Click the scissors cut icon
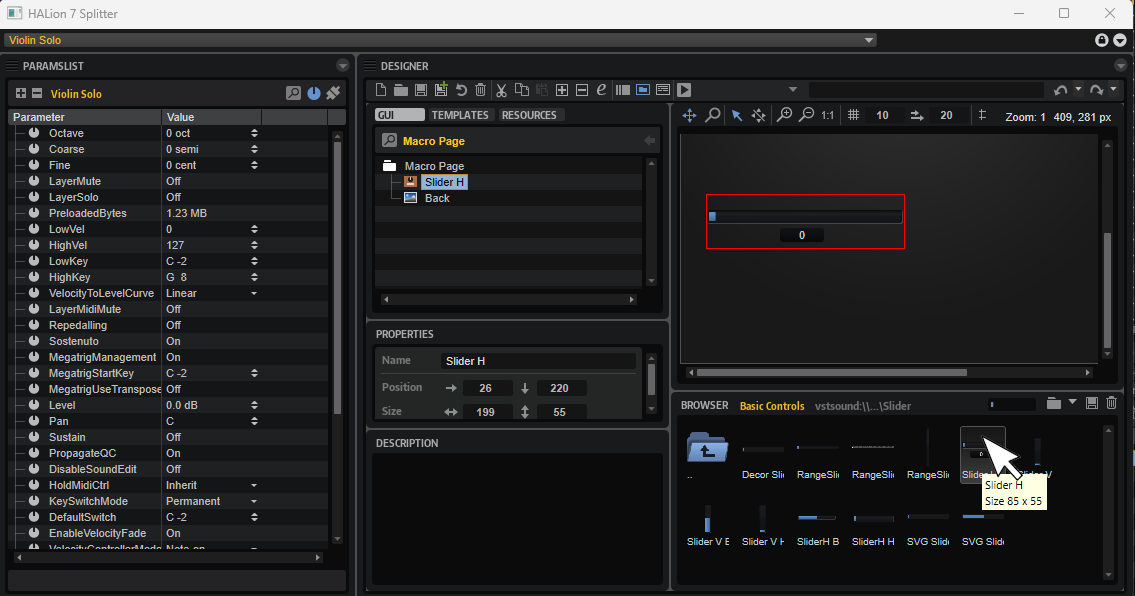This screenshot has width=1135, height=596. tap(503, 90)
